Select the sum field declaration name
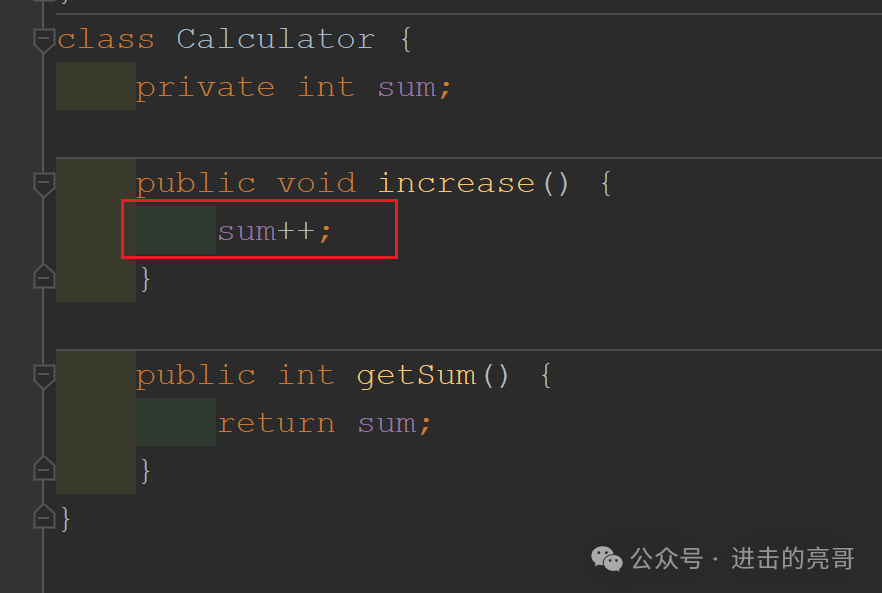882x593 pixels. coord(406,88)
